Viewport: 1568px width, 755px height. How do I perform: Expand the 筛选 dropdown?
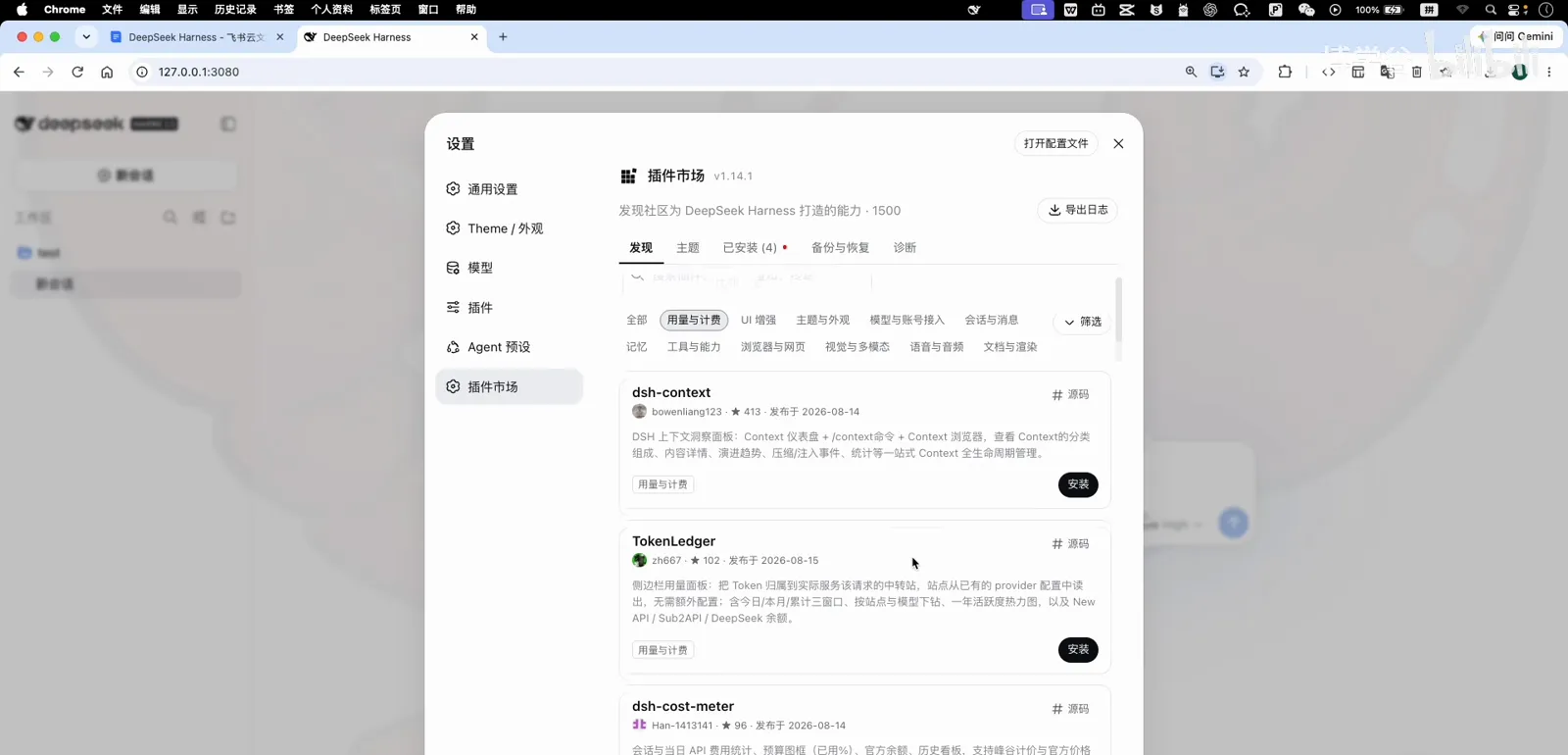point(1082,322)
